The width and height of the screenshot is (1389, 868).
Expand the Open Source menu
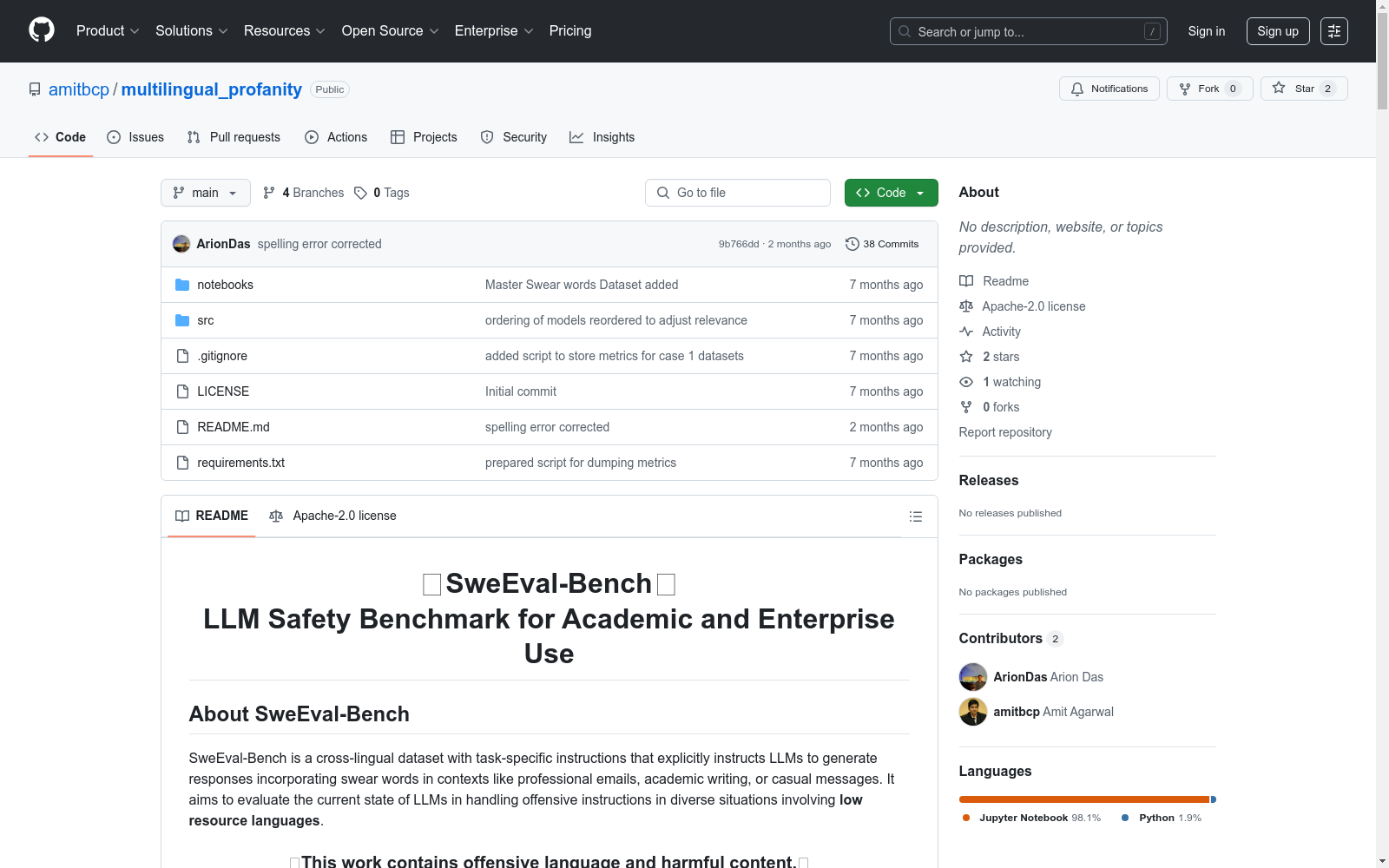(391, 31)
